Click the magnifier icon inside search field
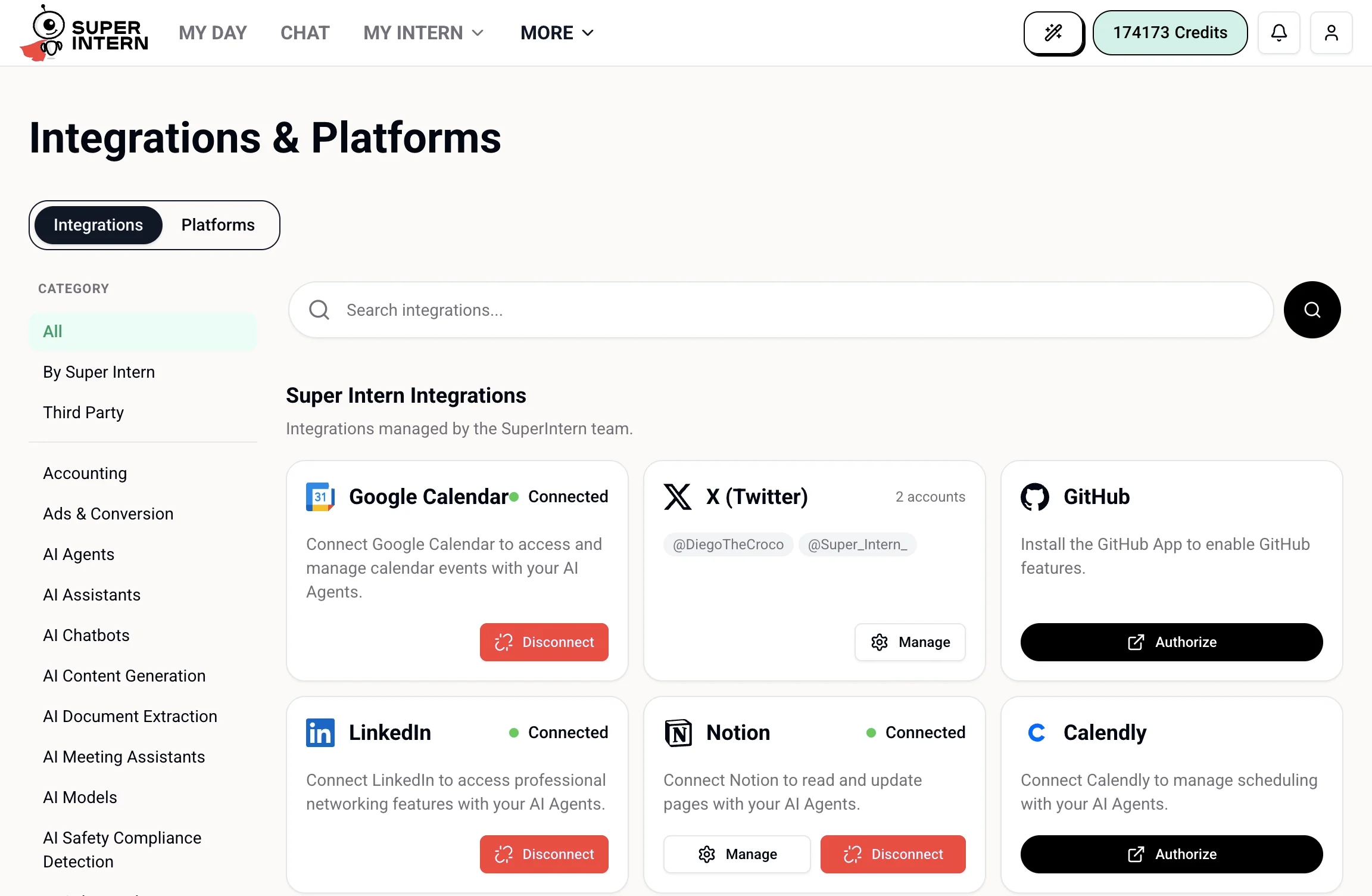Viewport: 1372px width, 896px height. [319, 310]
